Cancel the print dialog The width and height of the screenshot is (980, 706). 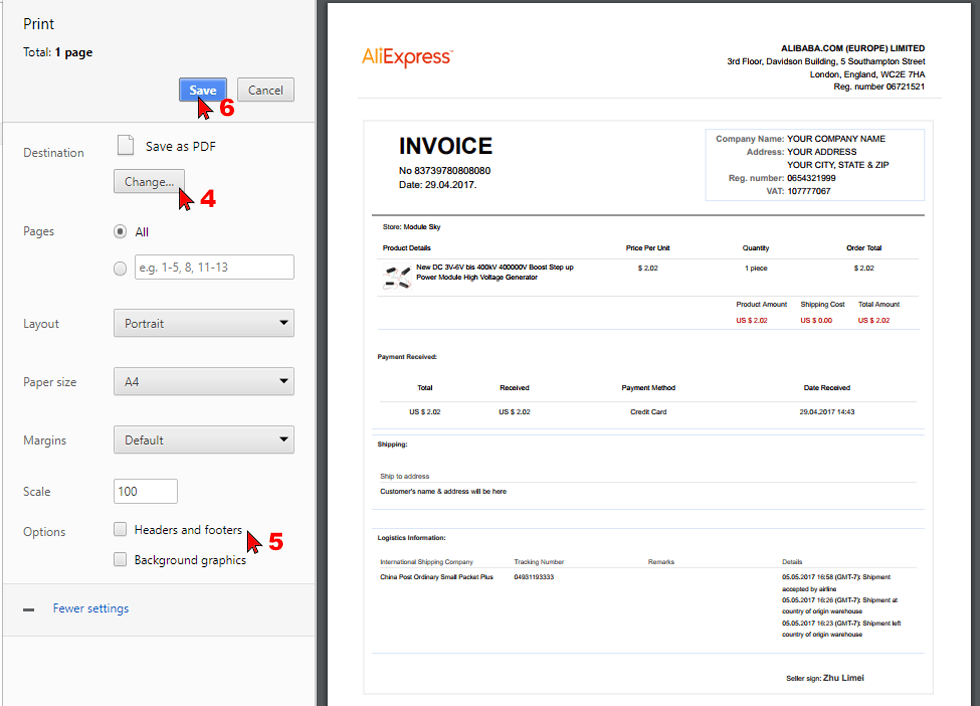click(x=266, y=90)
